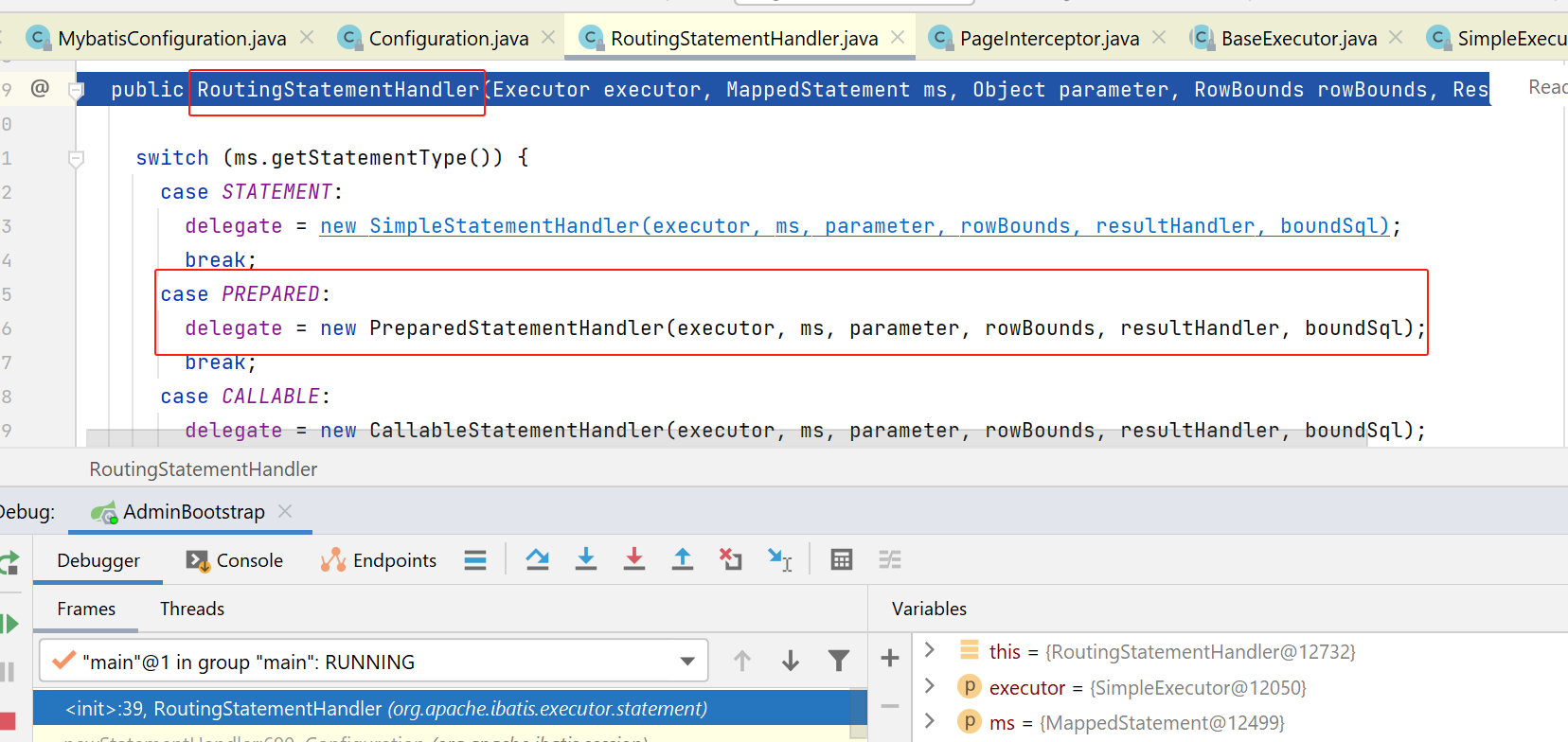The height and width of the screenshot is (742, 1568).
Task: Close the Configuration.java tab
Action: [x=548, y=38]
